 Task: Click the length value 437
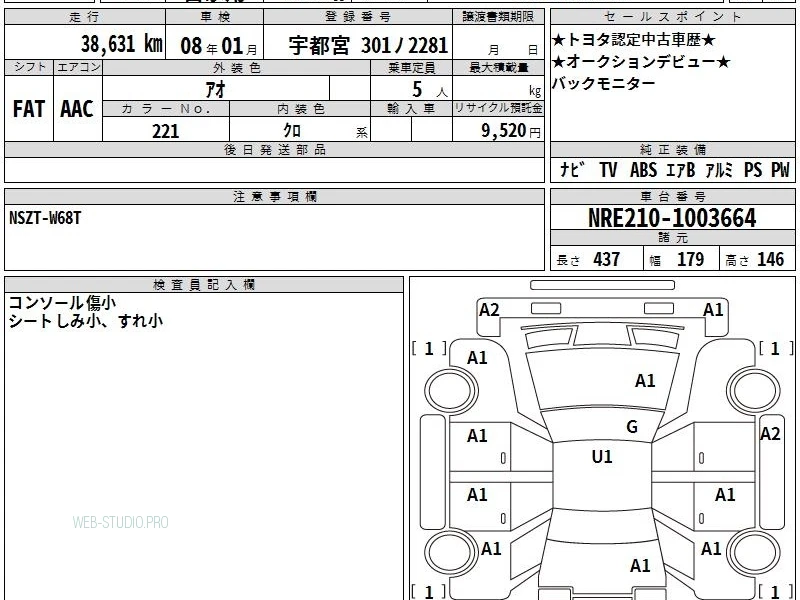click(607, 259)
